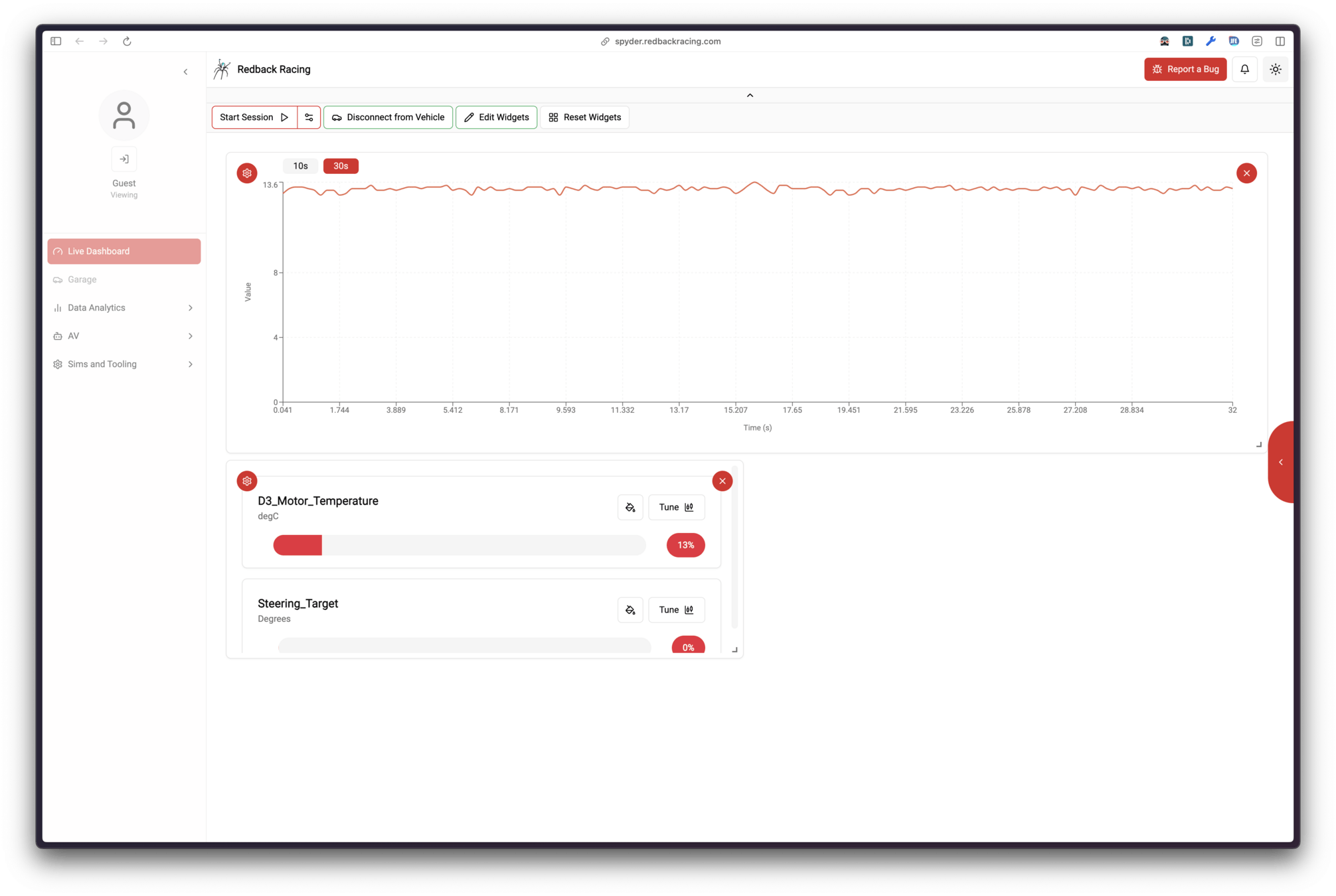The width and height of the screenshot is (1336, 896).
Task: Toggle light/dark theme sun icon
Action: (x=1276, y=69)
